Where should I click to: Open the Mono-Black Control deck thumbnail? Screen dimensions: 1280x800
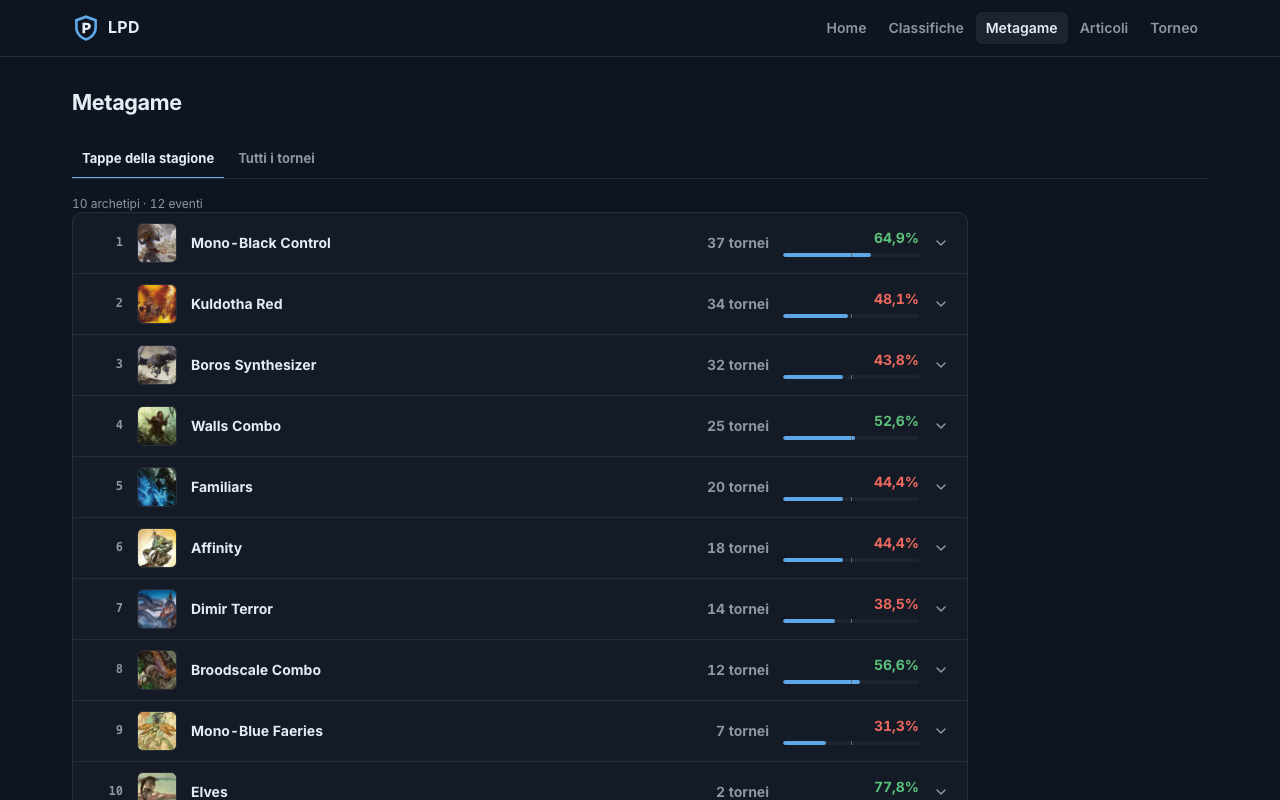[157, 243]
